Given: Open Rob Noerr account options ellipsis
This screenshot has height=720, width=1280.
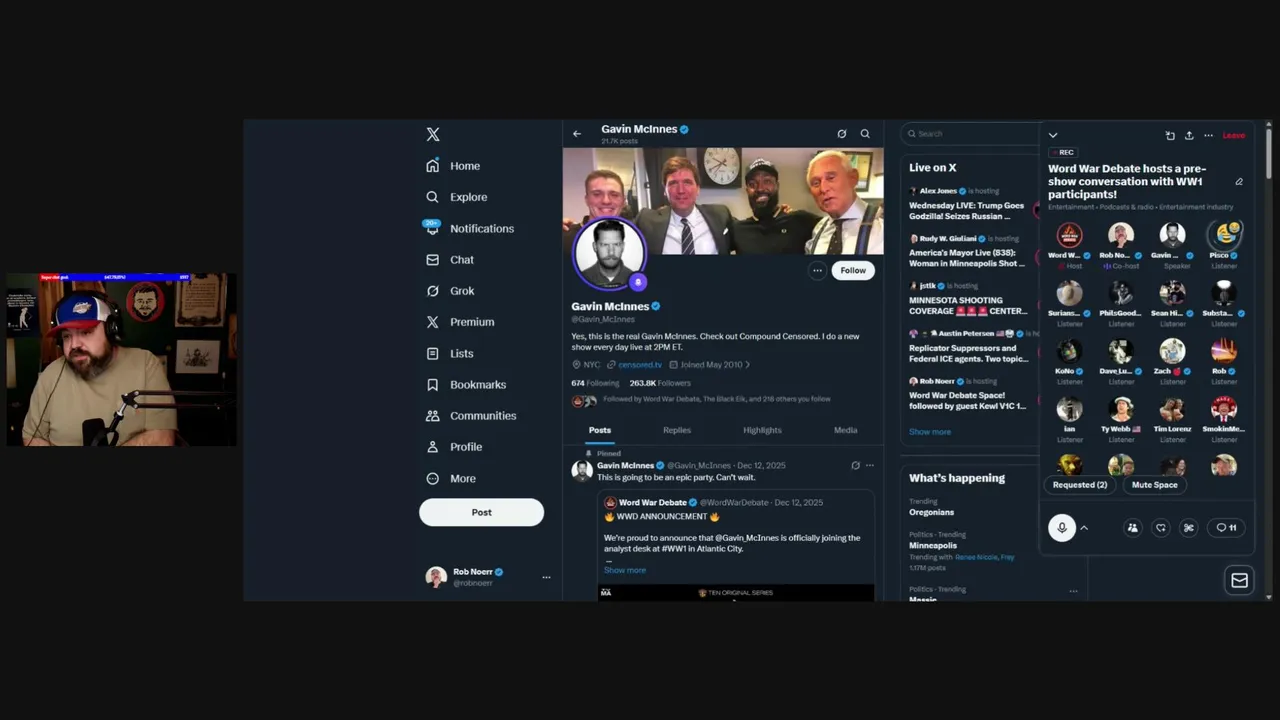Looking at the screenshot, I should click(x=546, y=577).
